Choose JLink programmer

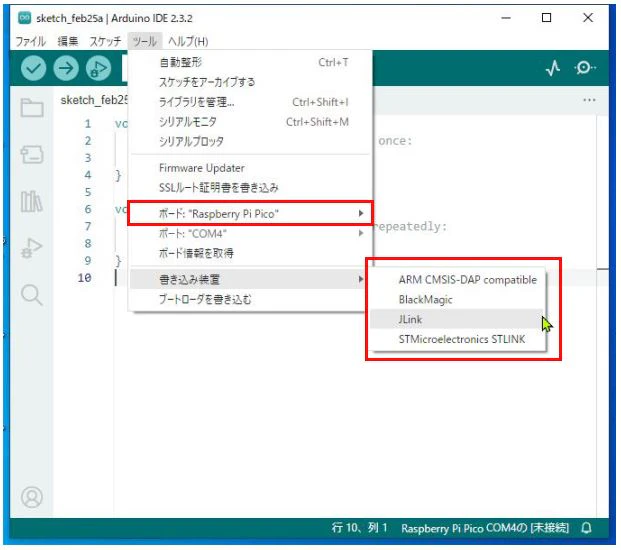coord(457,319)
